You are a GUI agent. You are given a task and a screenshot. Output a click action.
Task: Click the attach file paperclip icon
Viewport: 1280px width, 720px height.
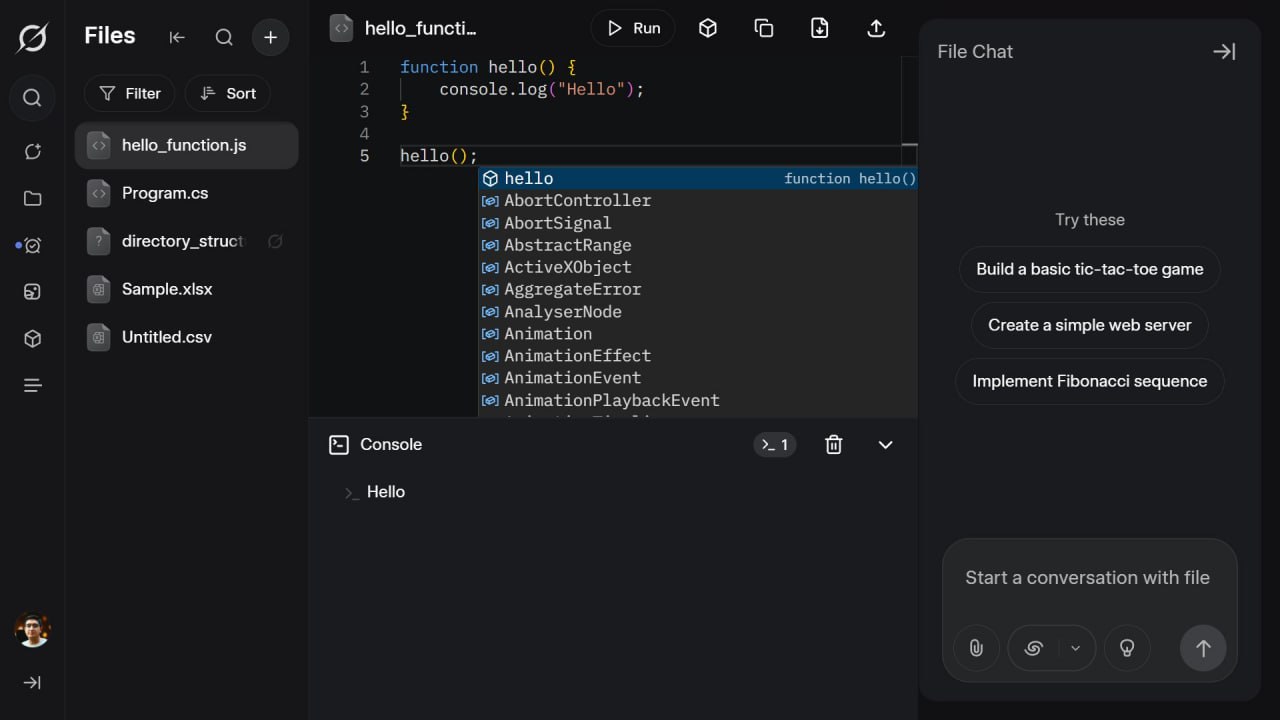[x=976, y=648]
